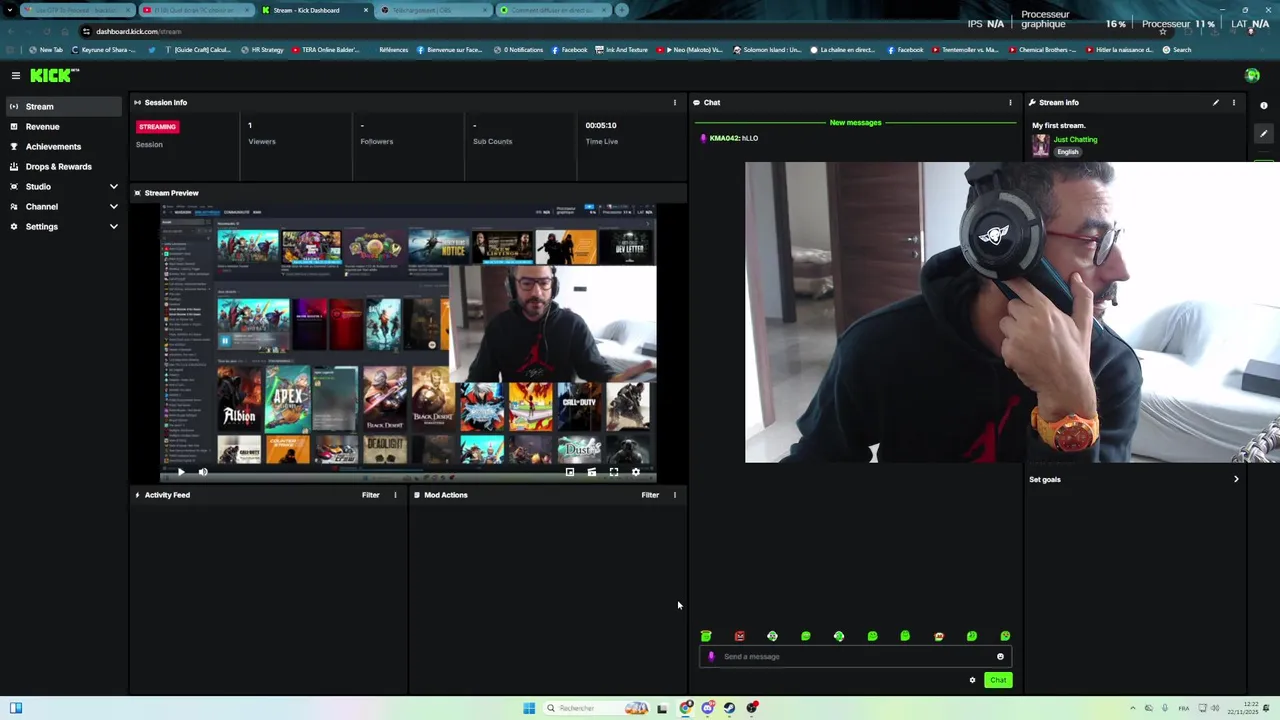Click the ninth quick emote in chat
1280x720 pixels.
click(972, 636)
